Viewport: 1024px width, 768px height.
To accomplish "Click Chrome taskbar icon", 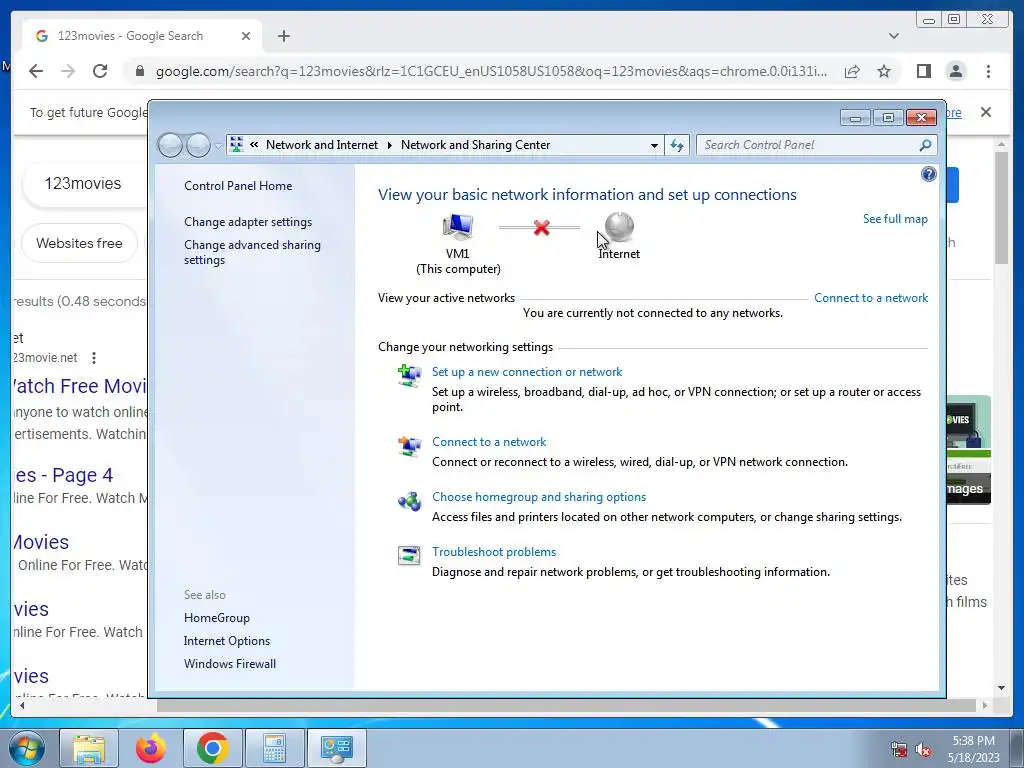I will (x=212, y=748).
